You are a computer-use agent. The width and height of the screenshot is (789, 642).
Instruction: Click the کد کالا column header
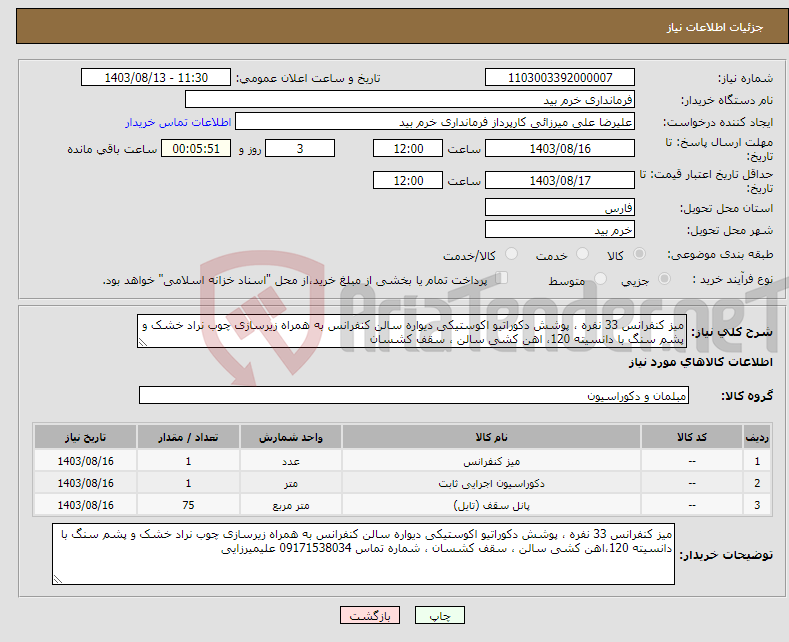[691, 437]
